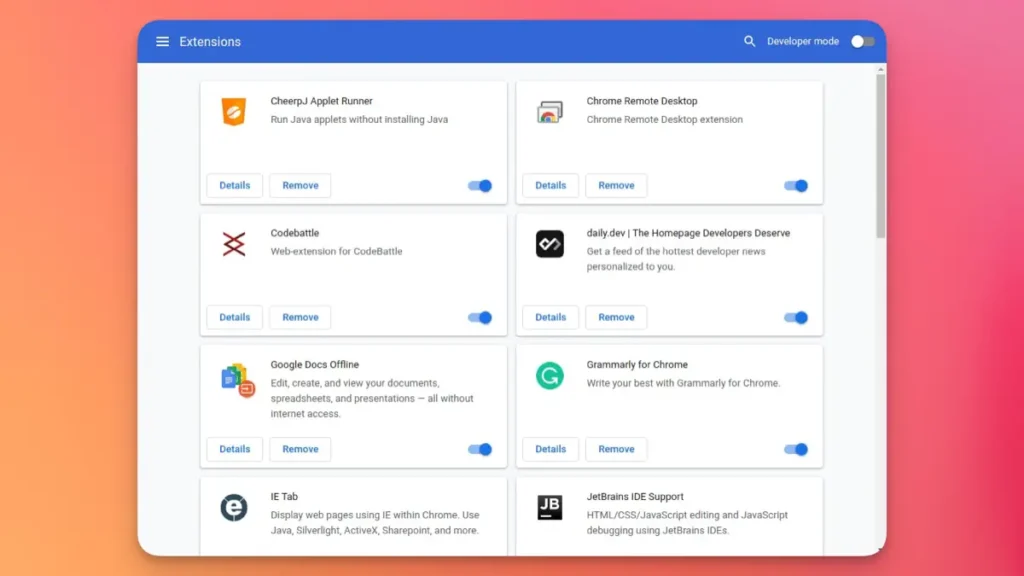Open the Extensions hamburger menu
Screen dimensions: 1024x576
point(162,41)
